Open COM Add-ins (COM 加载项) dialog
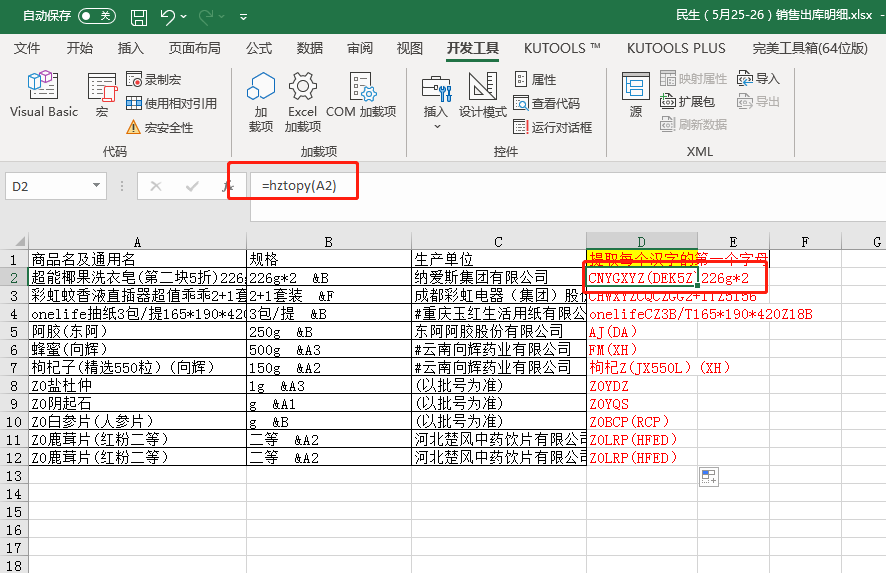Image resolution: width=886 pixels, height=573 pixels. [361, 94]
